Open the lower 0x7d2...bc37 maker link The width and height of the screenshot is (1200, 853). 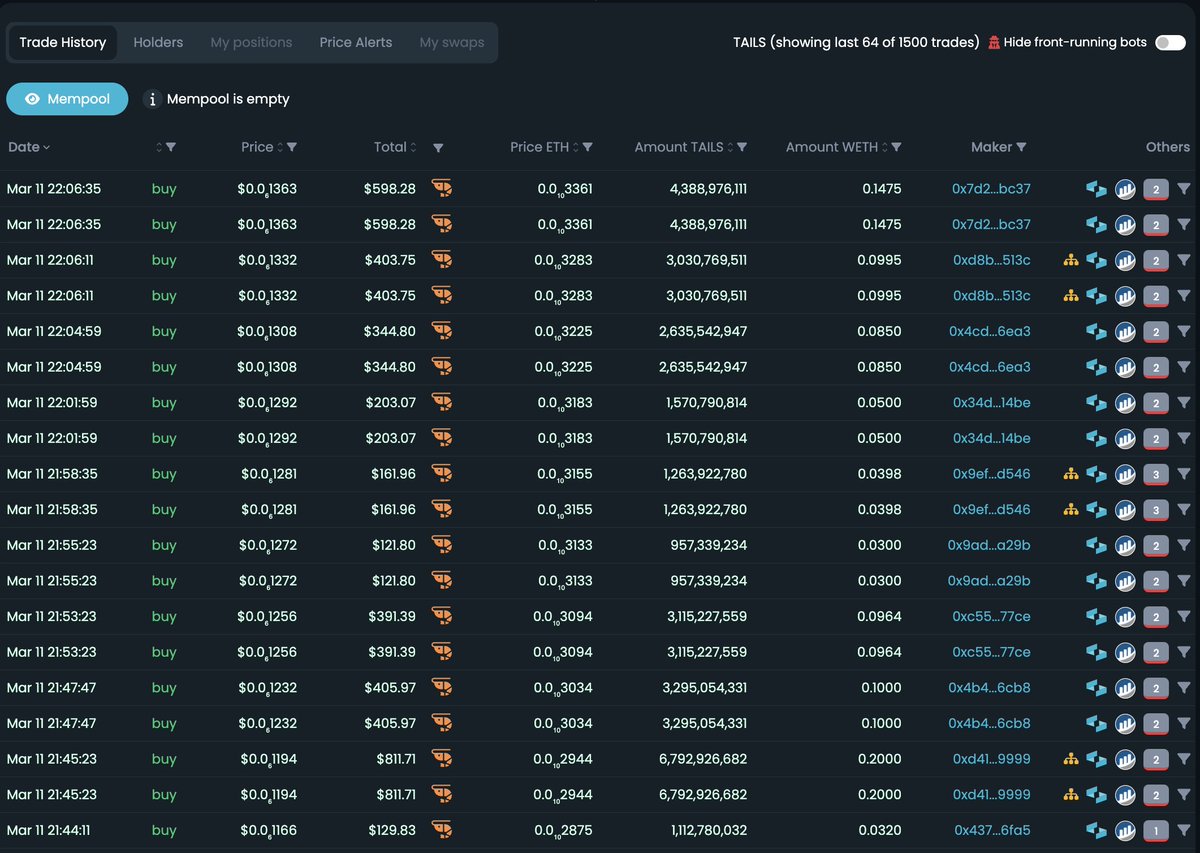point(991,224)
